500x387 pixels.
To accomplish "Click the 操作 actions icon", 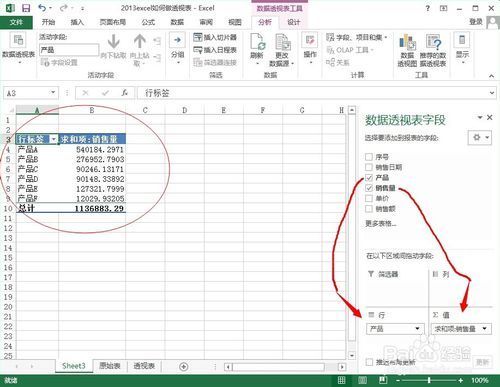I will tap(310, 41).
